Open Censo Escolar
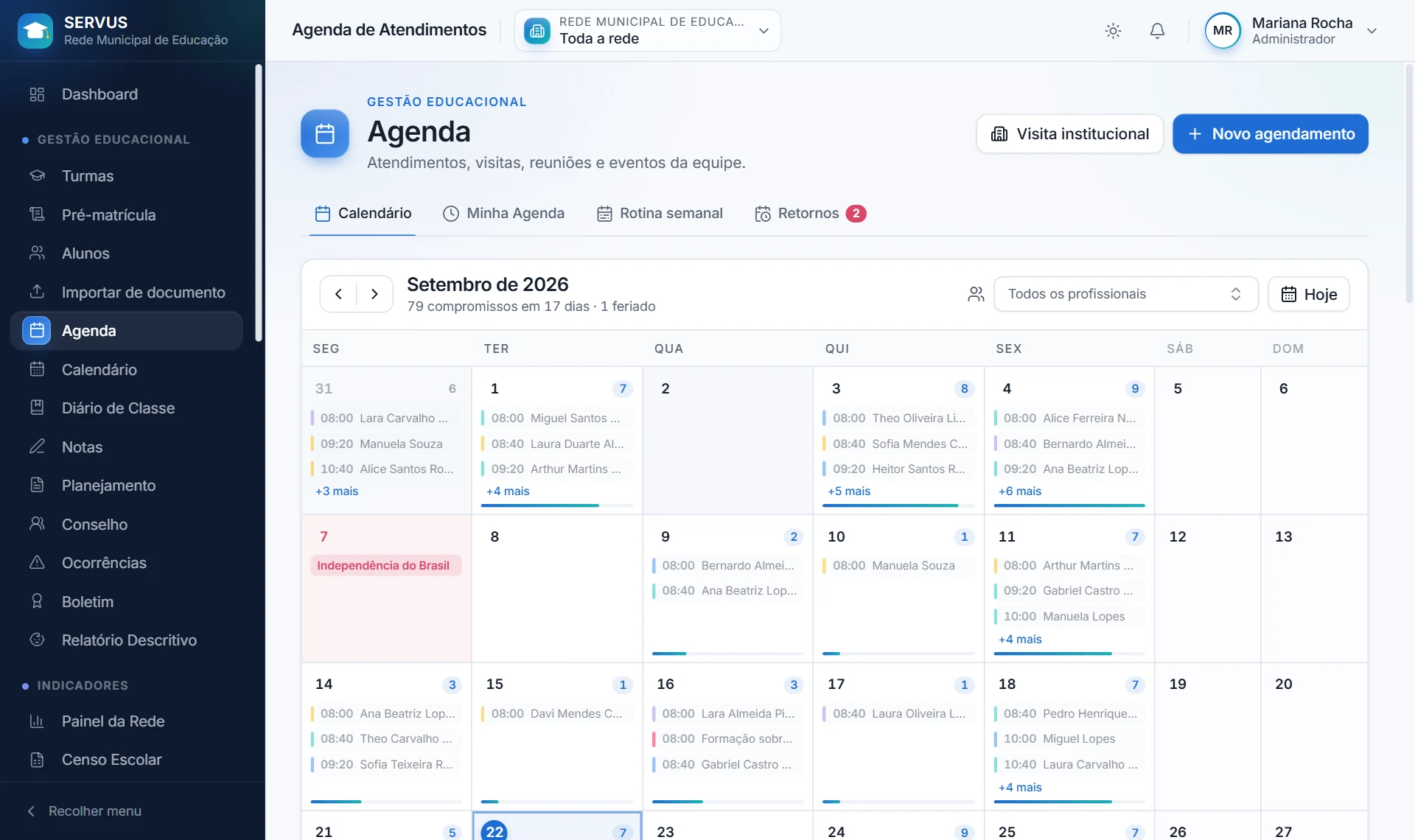Screen dimensions: 1415x840 click(x=127, y=760)
